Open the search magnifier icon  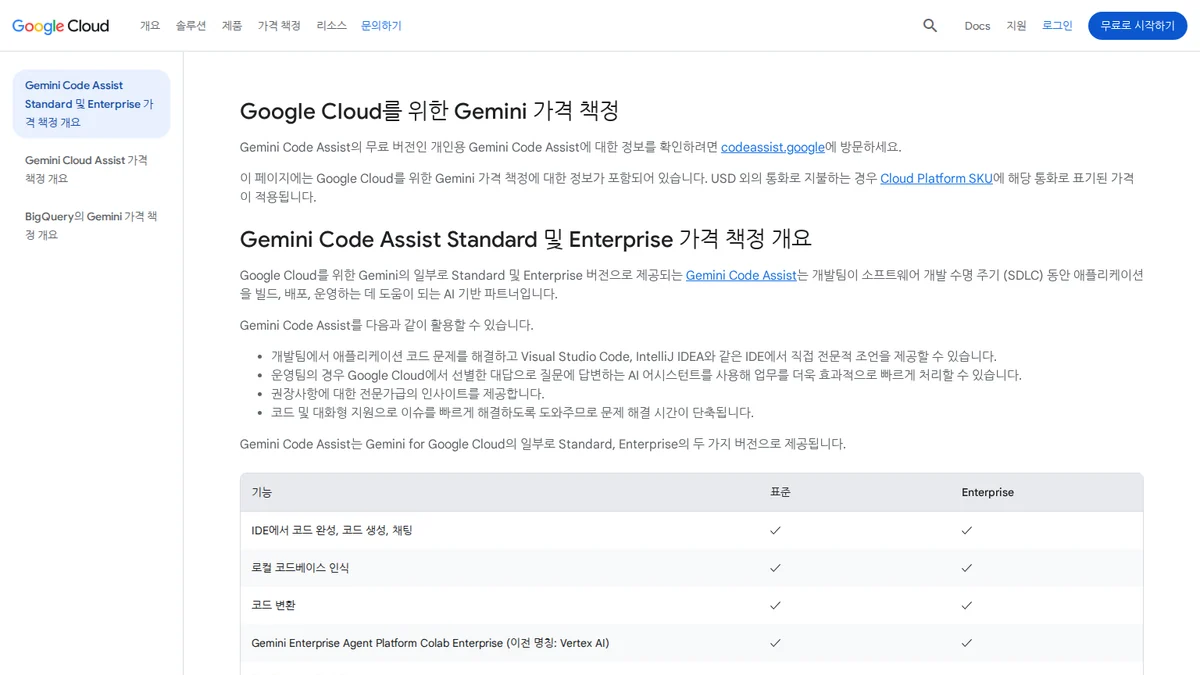point(930,26)
